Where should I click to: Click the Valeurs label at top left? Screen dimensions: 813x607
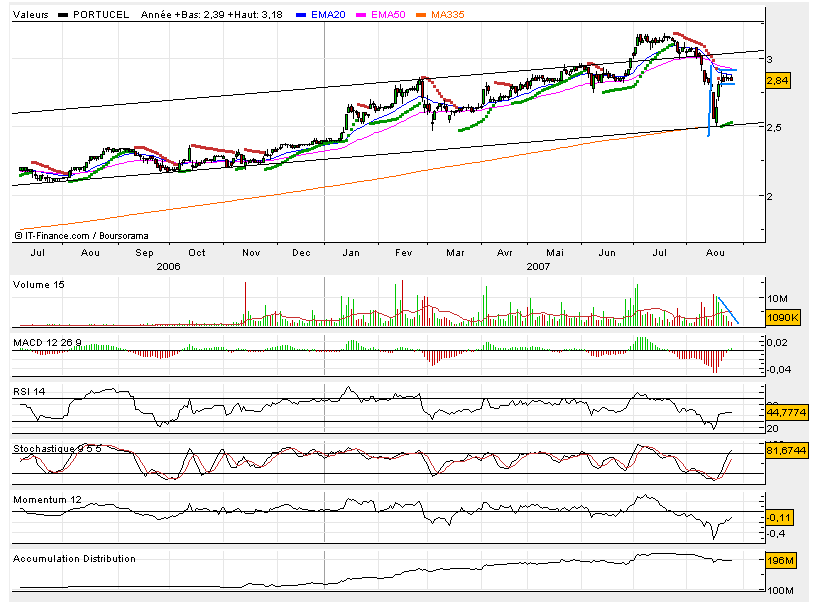pyautogui.click(x=27, y=17)
